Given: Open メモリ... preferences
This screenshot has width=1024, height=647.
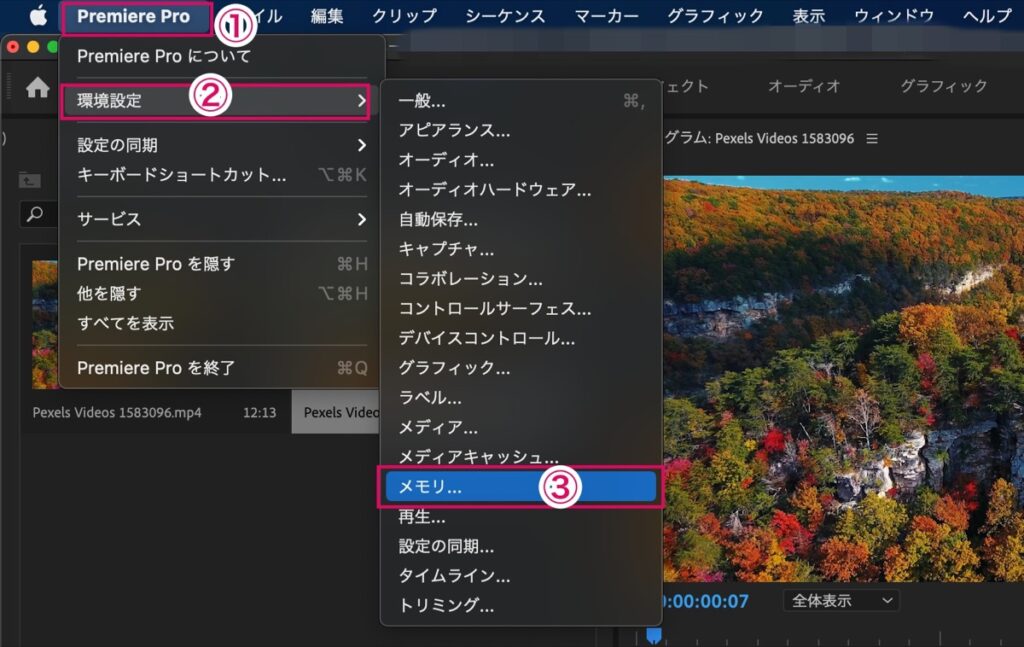Looking at the screenshot, I should [x=521, y=487].
